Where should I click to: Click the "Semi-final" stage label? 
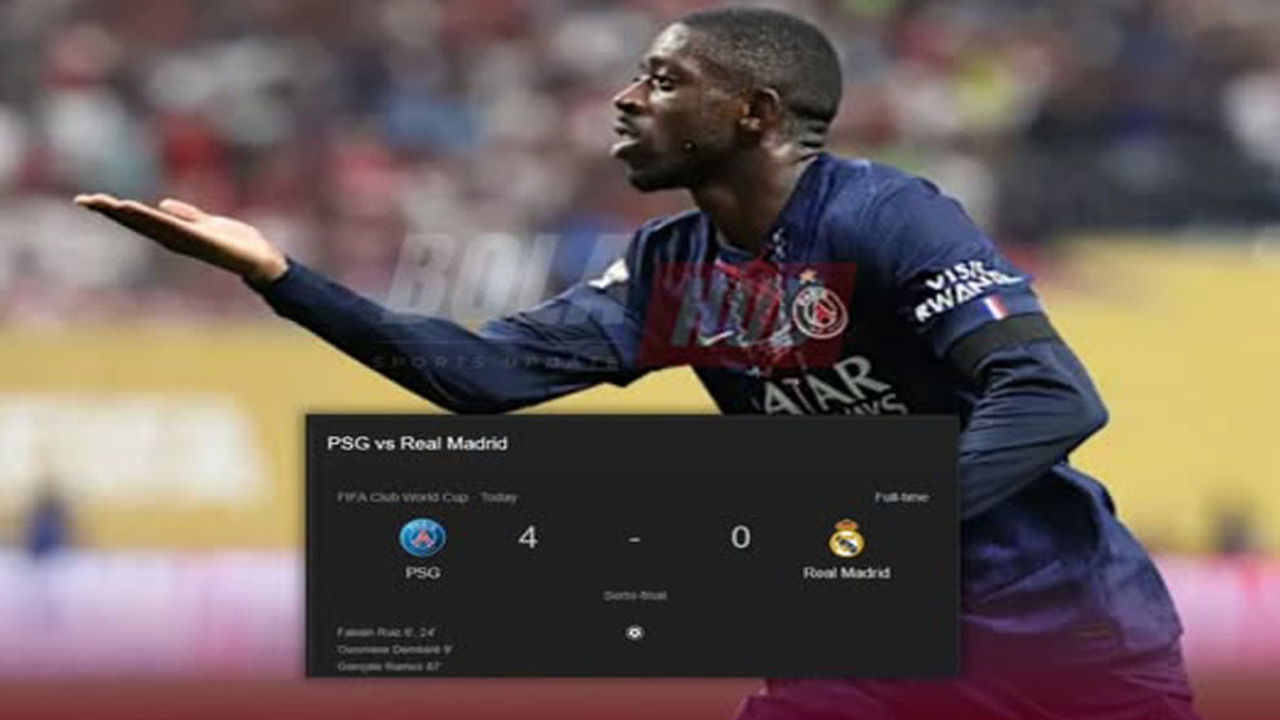point(634,595)
